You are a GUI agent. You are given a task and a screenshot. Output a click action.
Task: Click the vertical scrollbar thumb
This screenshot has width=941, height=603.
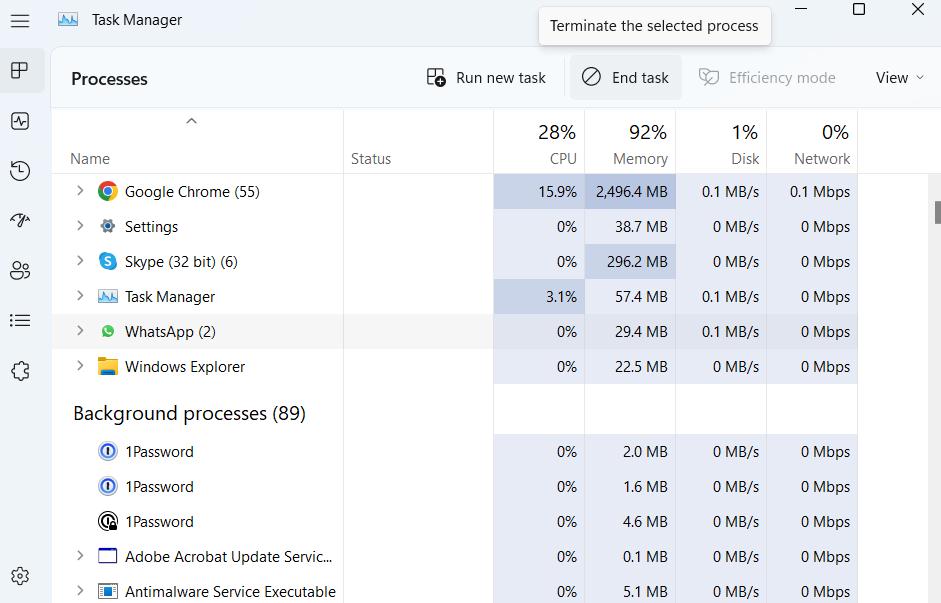click(x=937, y=212)
